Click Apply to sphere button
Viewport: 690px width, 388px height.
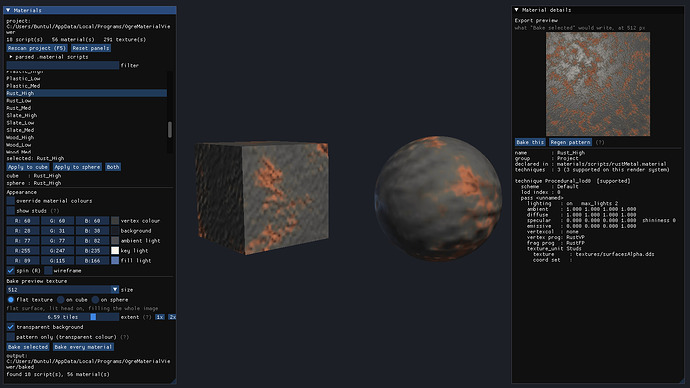(x=77, y=167)
